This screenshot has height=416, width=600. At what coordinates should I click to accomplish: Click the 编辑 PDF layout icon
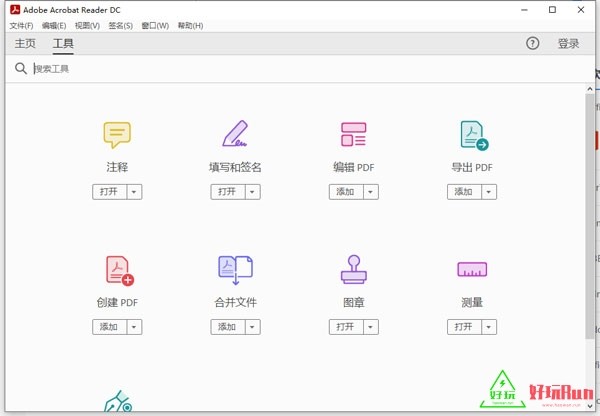(x=354, y=134)
